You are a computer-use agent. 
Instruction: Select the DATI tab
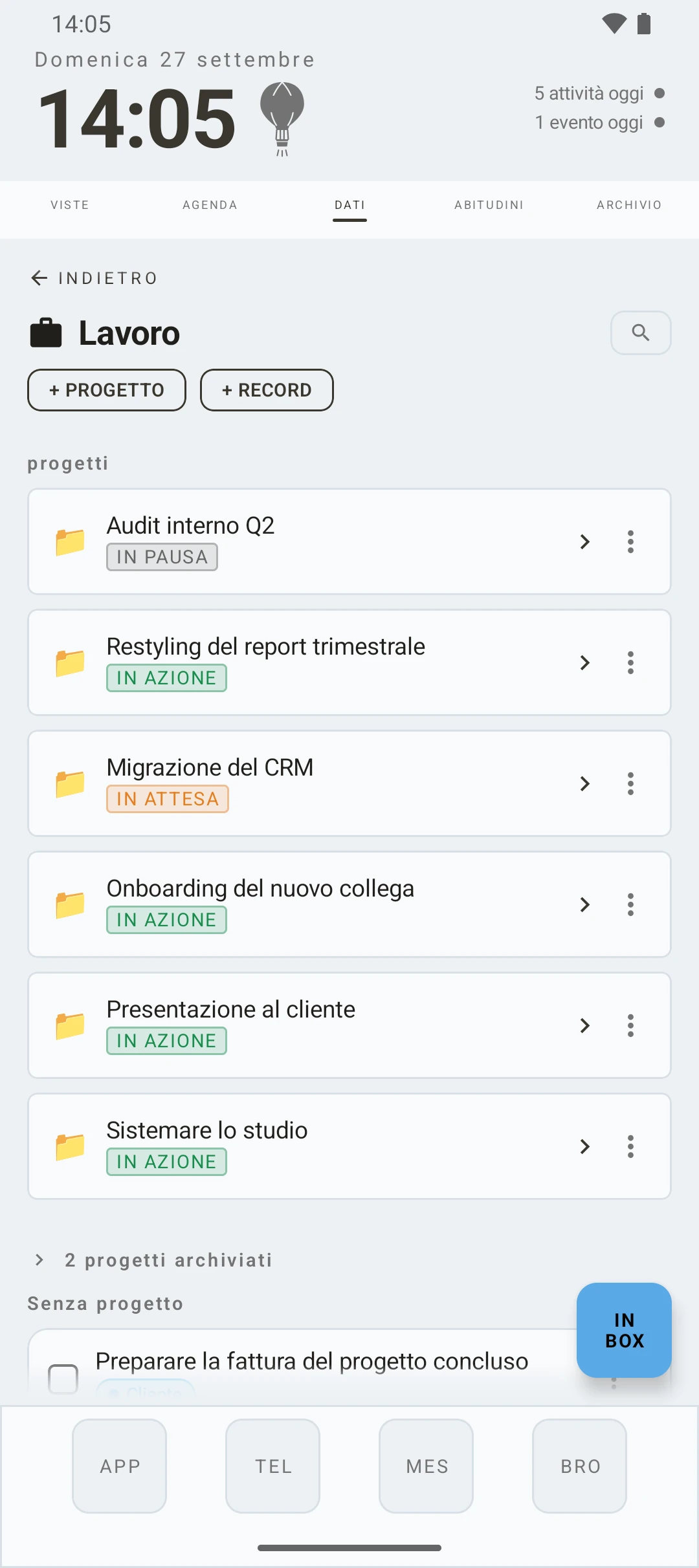coord(349,205)
